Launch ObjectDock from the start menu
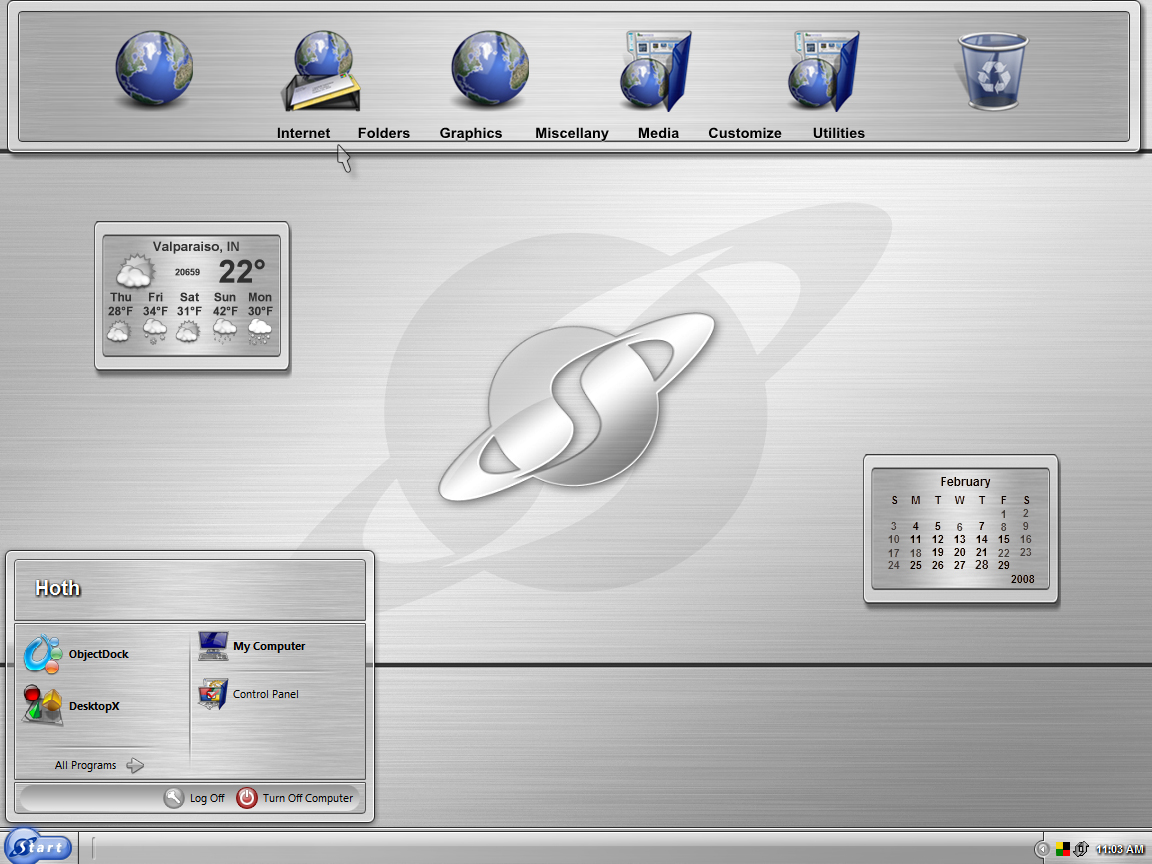Viewport: 1152px width, 864px height. tap(76, 654)
